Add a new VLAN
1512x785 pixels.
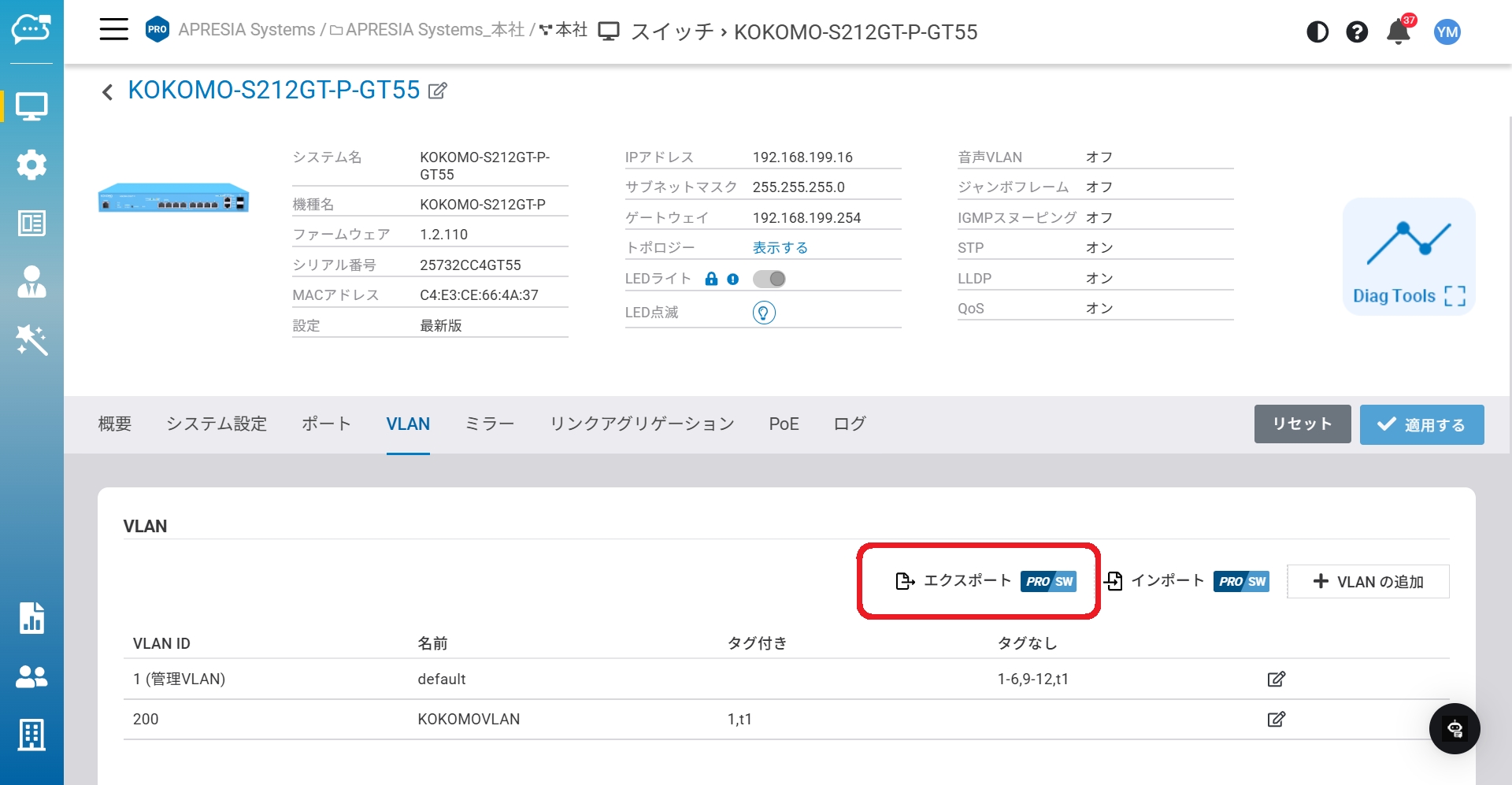pyautogui.click(x=1368, y=582)
